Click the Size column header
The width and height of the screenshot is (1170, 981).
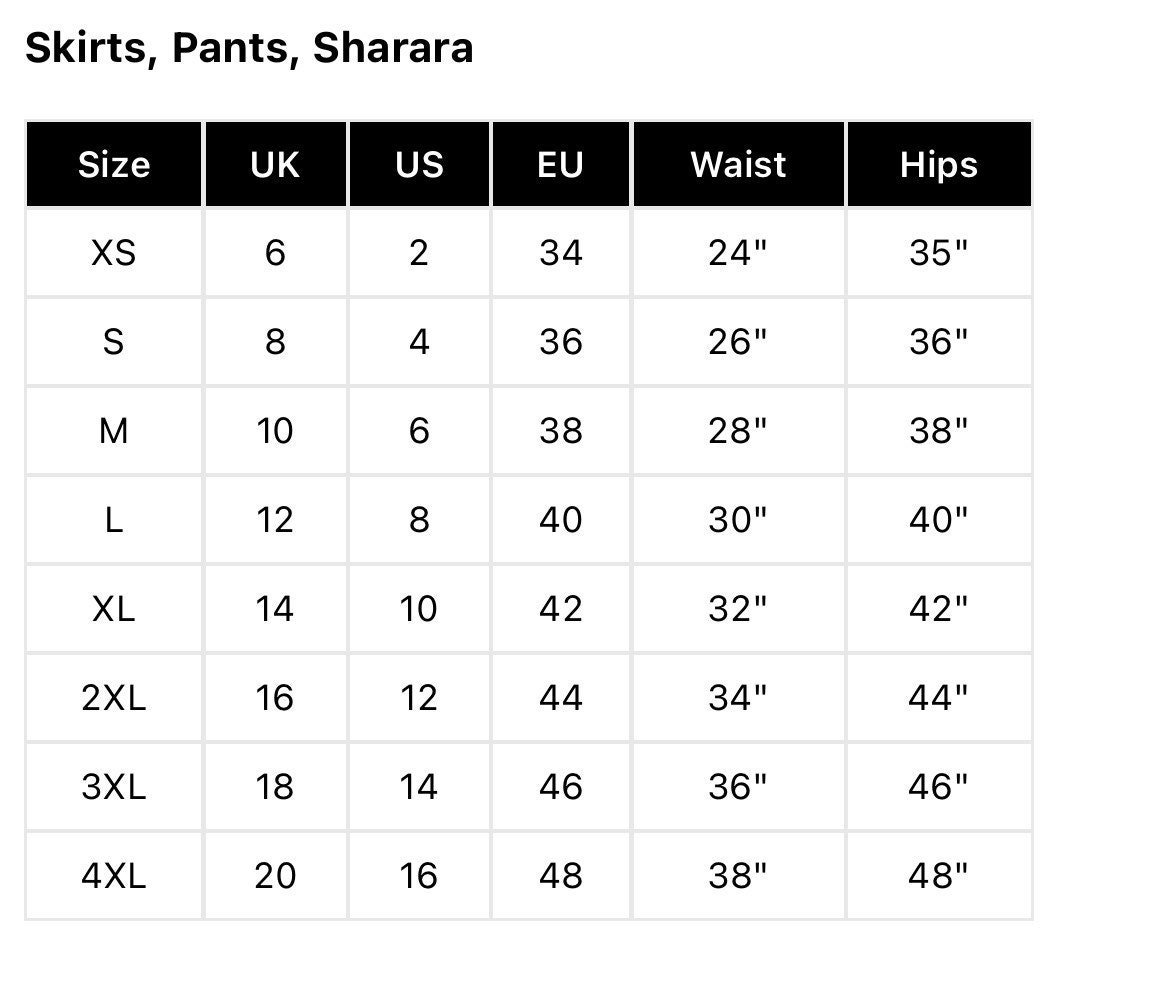click(113, 164)
